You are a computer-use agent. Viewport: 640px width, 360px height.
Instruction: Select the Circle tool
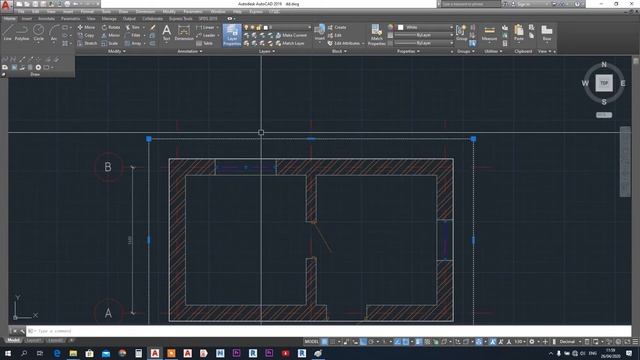point(38,32)
